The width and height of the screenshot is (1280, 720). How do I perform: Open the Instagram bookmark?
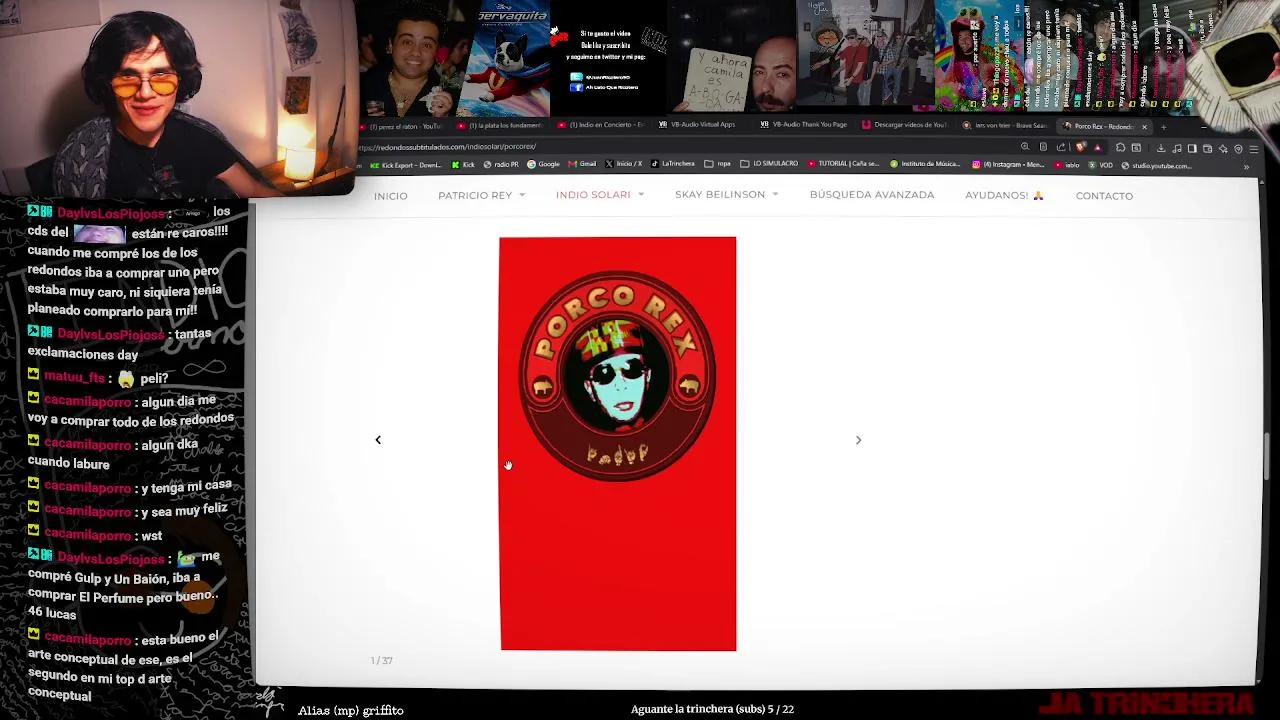point(1008,165)
